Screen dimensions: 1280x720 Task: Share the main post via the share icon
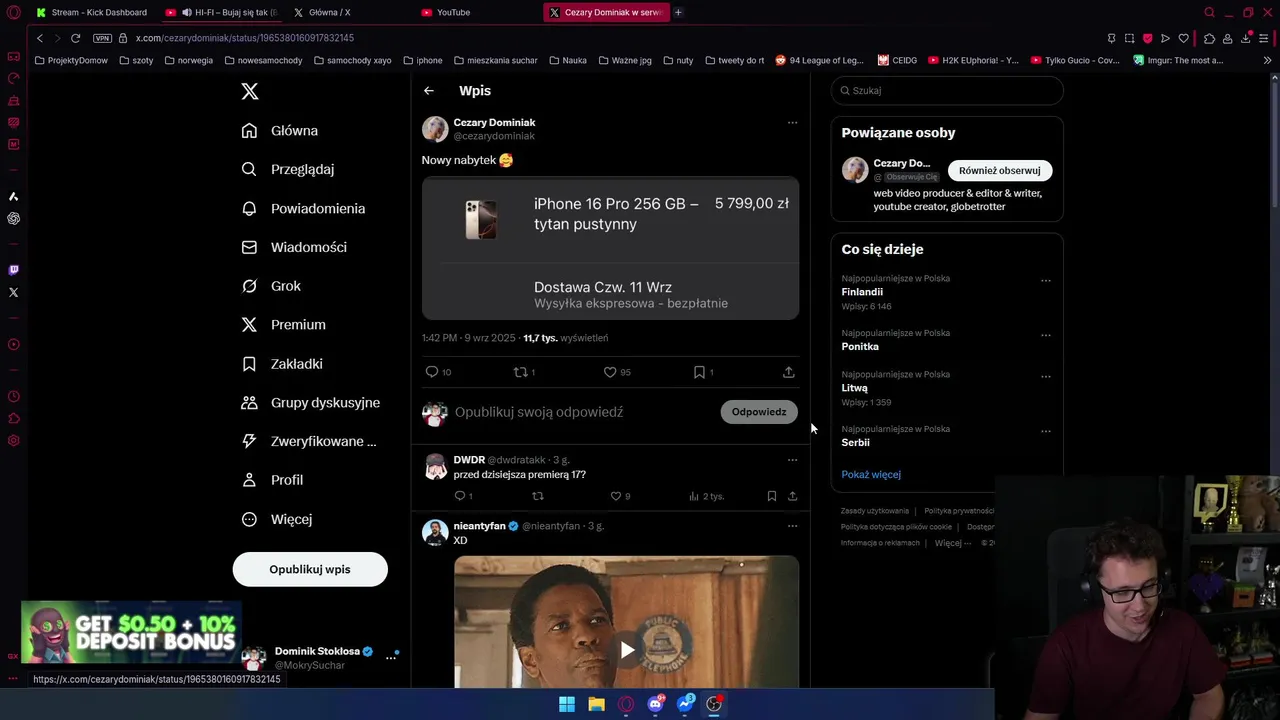point(788,372)
